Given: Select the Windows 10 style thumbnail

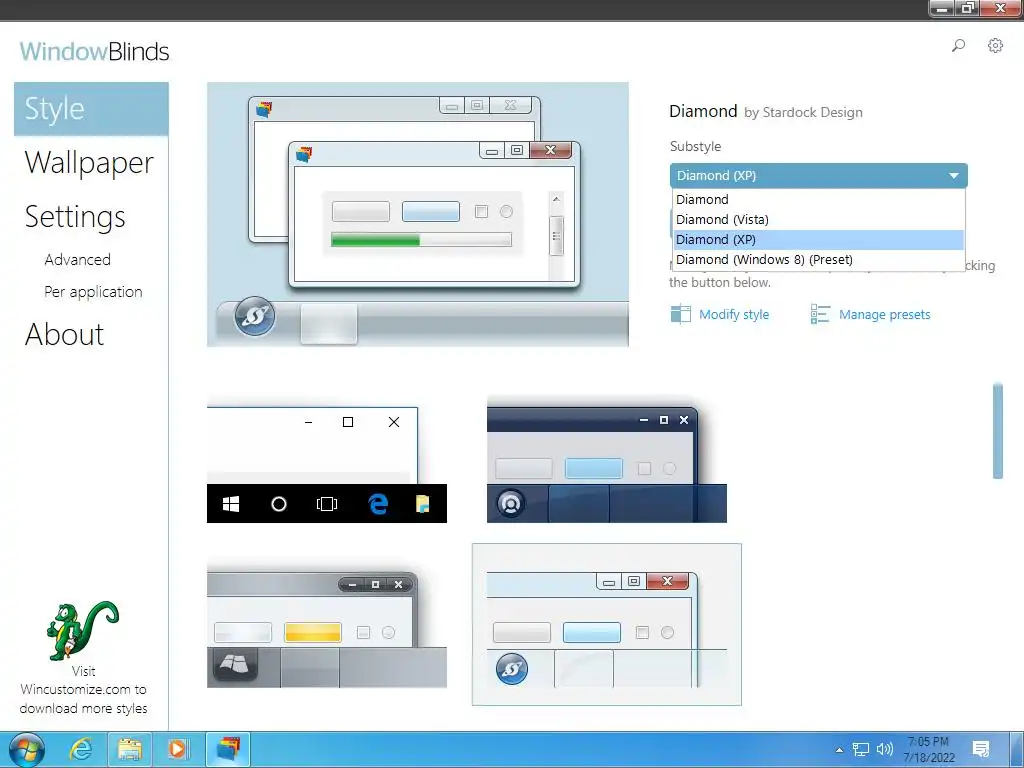Looking at the screenshot, I should tap(327, 459).
